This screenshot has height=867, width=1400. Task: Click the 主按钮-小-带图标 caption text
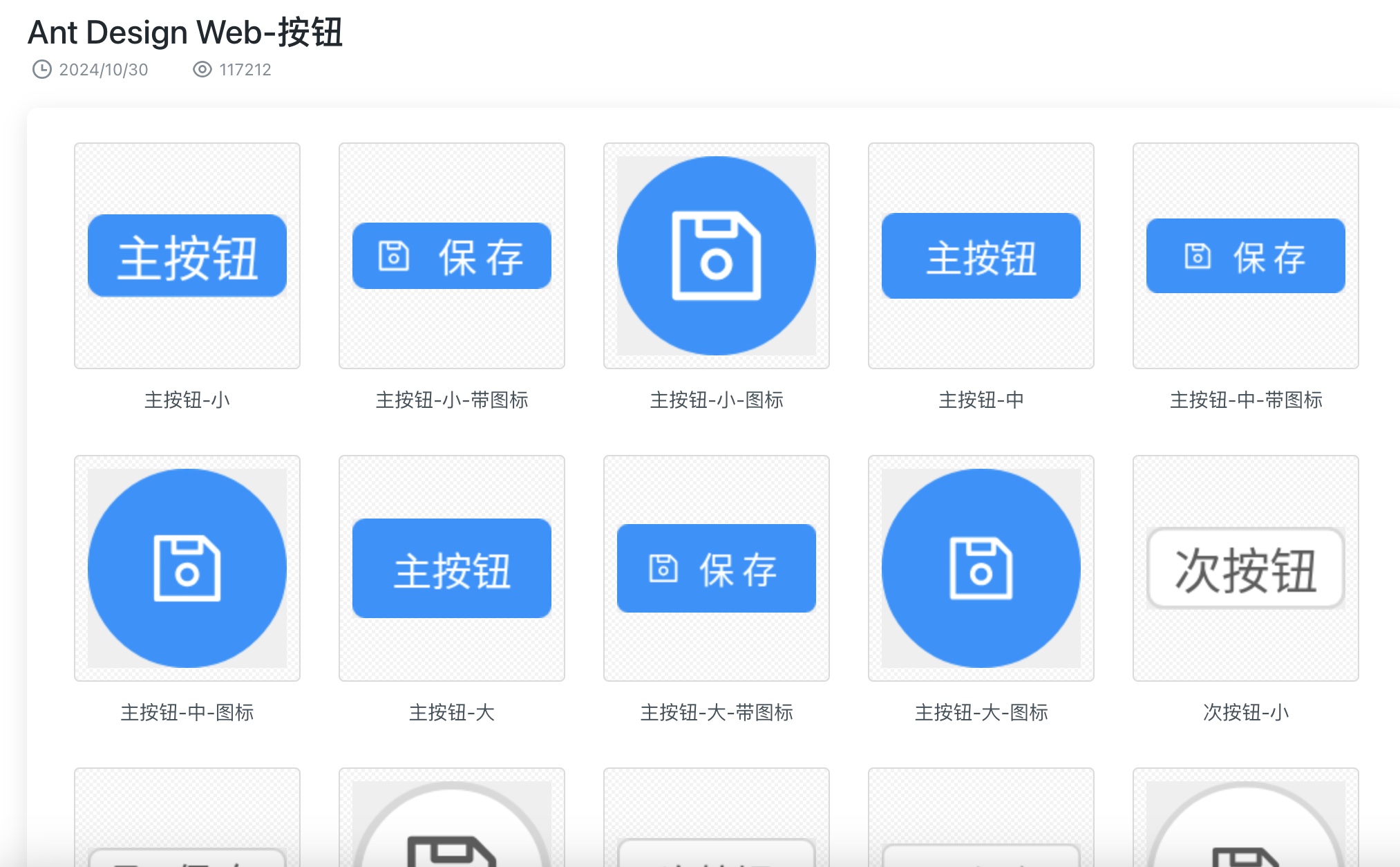pyautogui.click(x=452, y=400)
